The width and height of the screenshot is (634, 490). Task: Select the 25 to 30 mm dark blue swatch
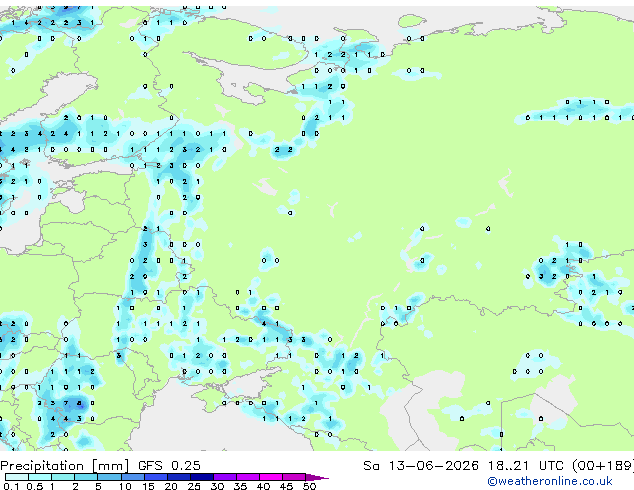pyautogui.click(x=202, y=477)
